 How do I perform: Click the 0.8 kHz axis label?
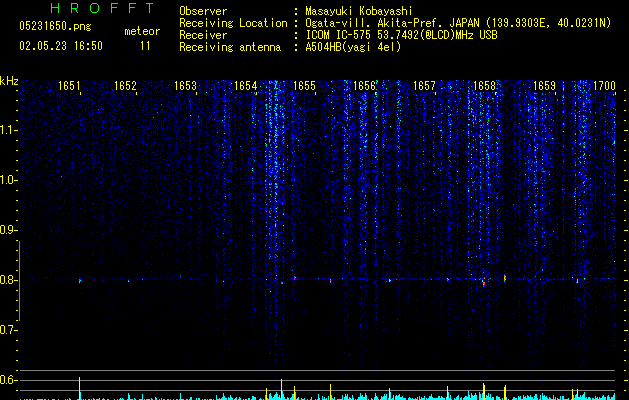click(x=8, y=280)
